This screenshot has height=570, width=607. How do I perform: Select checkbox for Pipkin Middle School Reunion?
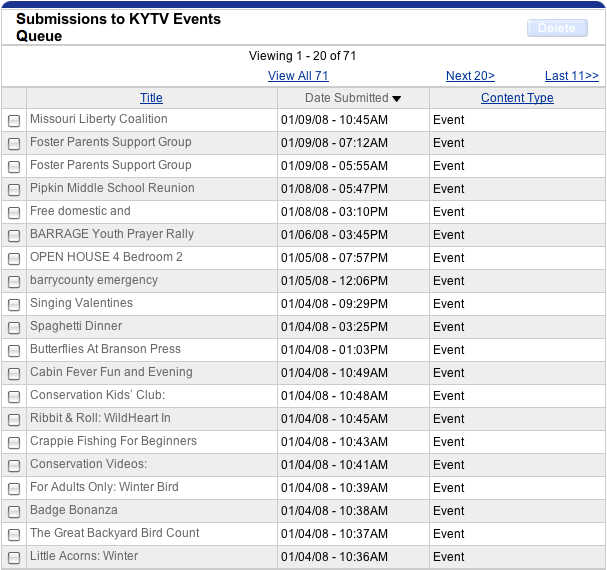point(14,190)
